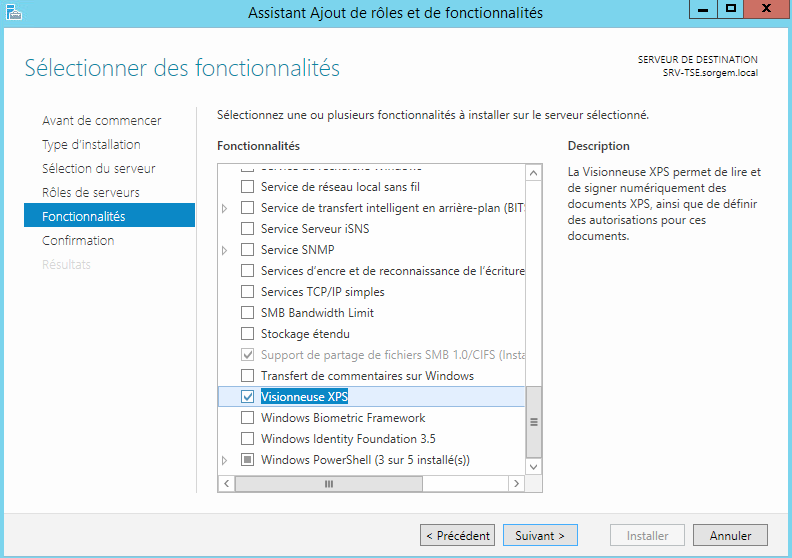Uncheck the Visionneuse XPS checkbox
792x558 pixels.
click(x=248, y=397)
